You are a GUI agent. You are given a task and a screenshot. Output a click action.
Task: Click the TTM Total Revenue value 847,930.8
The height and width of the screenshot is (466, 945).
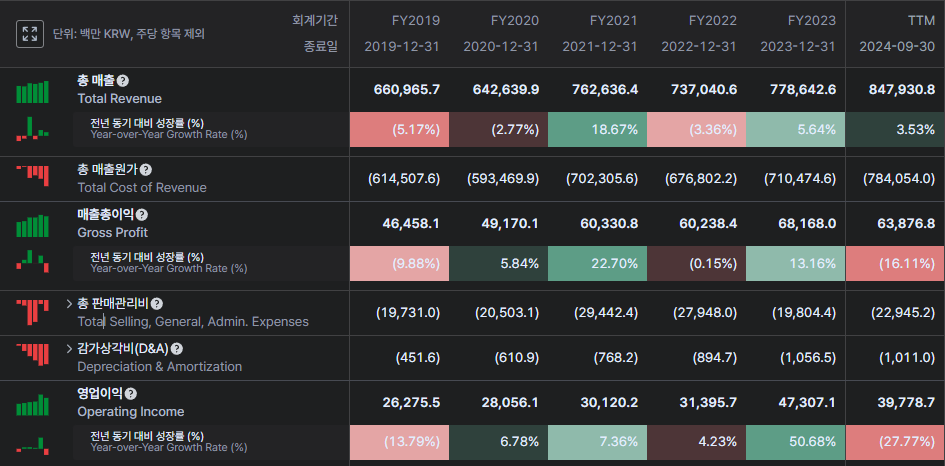coord(895,90)
